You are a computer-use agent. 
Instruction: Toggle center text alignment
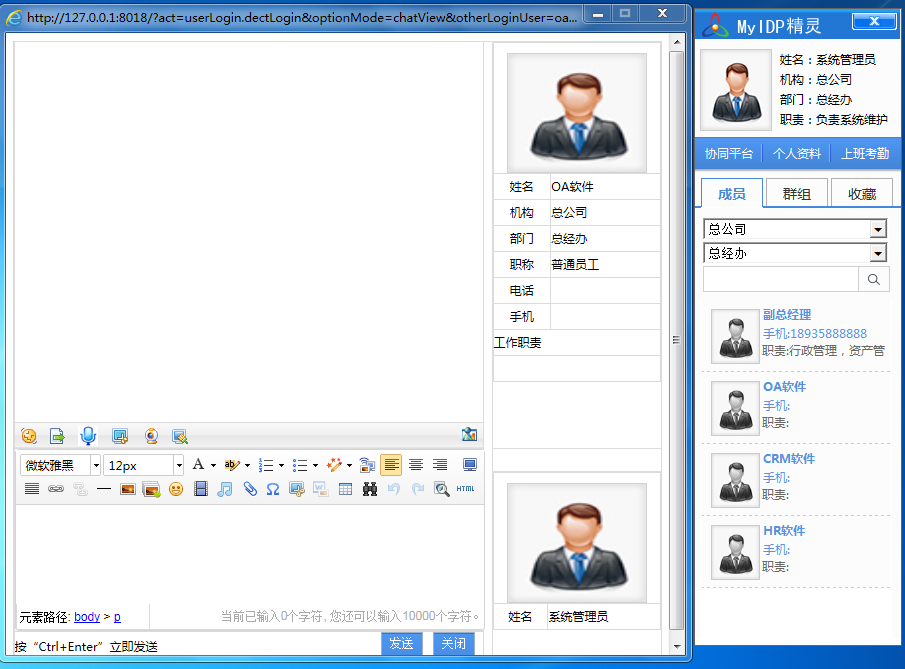415,465
